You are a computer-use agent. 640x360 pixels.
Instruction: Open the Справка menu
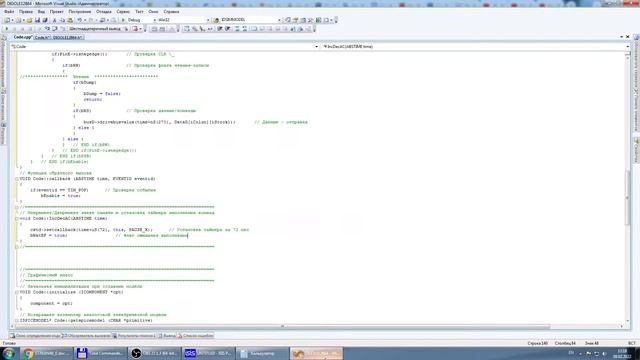tap(171, 12)
